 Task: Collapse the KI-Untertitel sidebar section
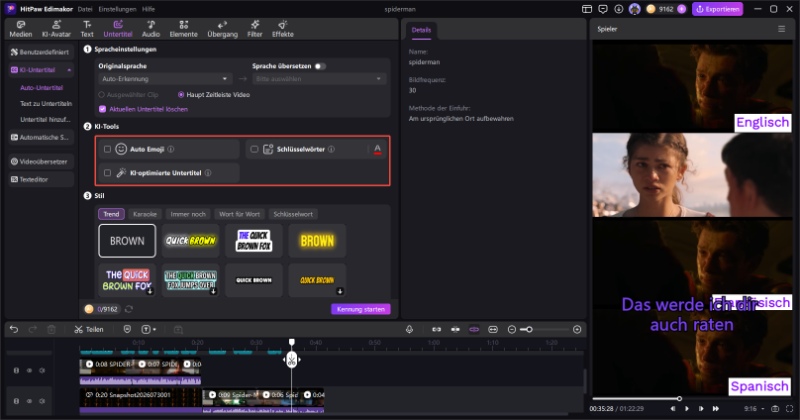point(69,70)
